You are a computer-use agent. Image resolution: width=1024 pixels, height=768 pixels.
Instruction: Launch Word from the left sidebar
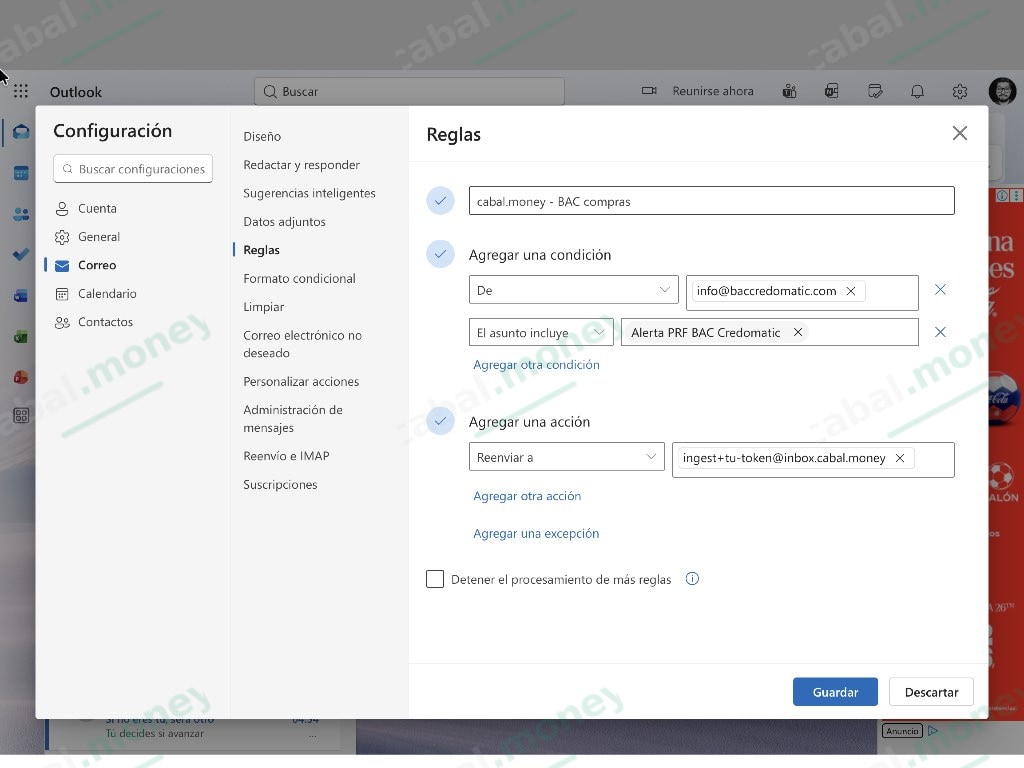(20, 296)
